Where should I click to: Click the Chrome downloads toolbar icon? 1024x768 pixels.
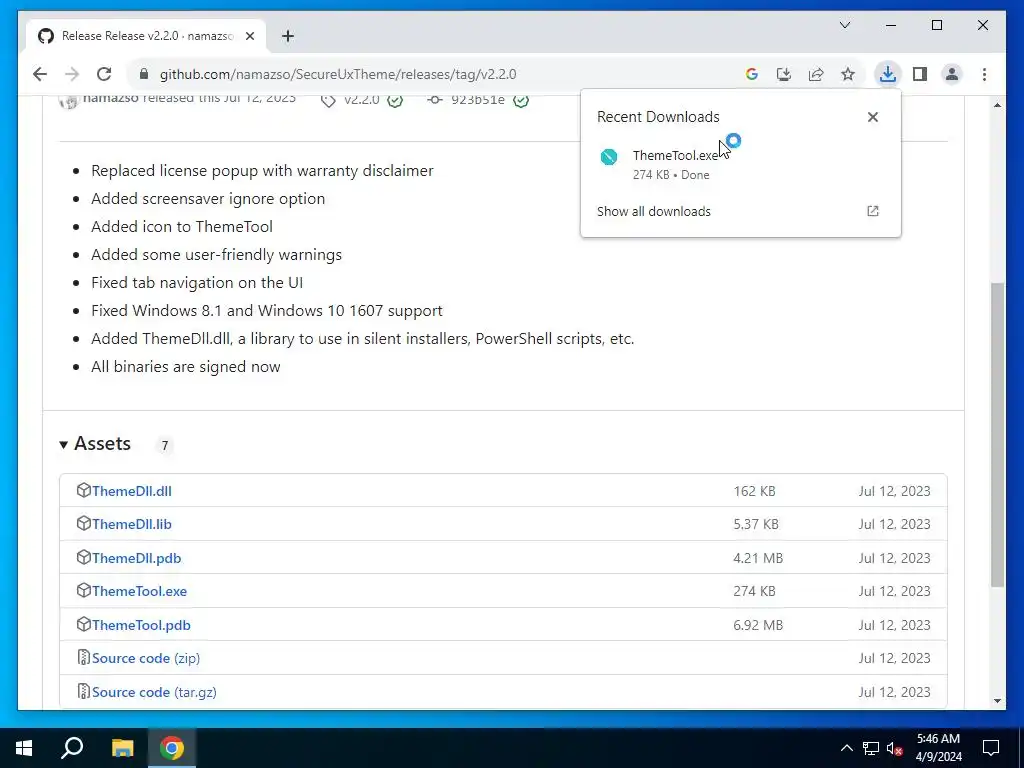point(888,74)
